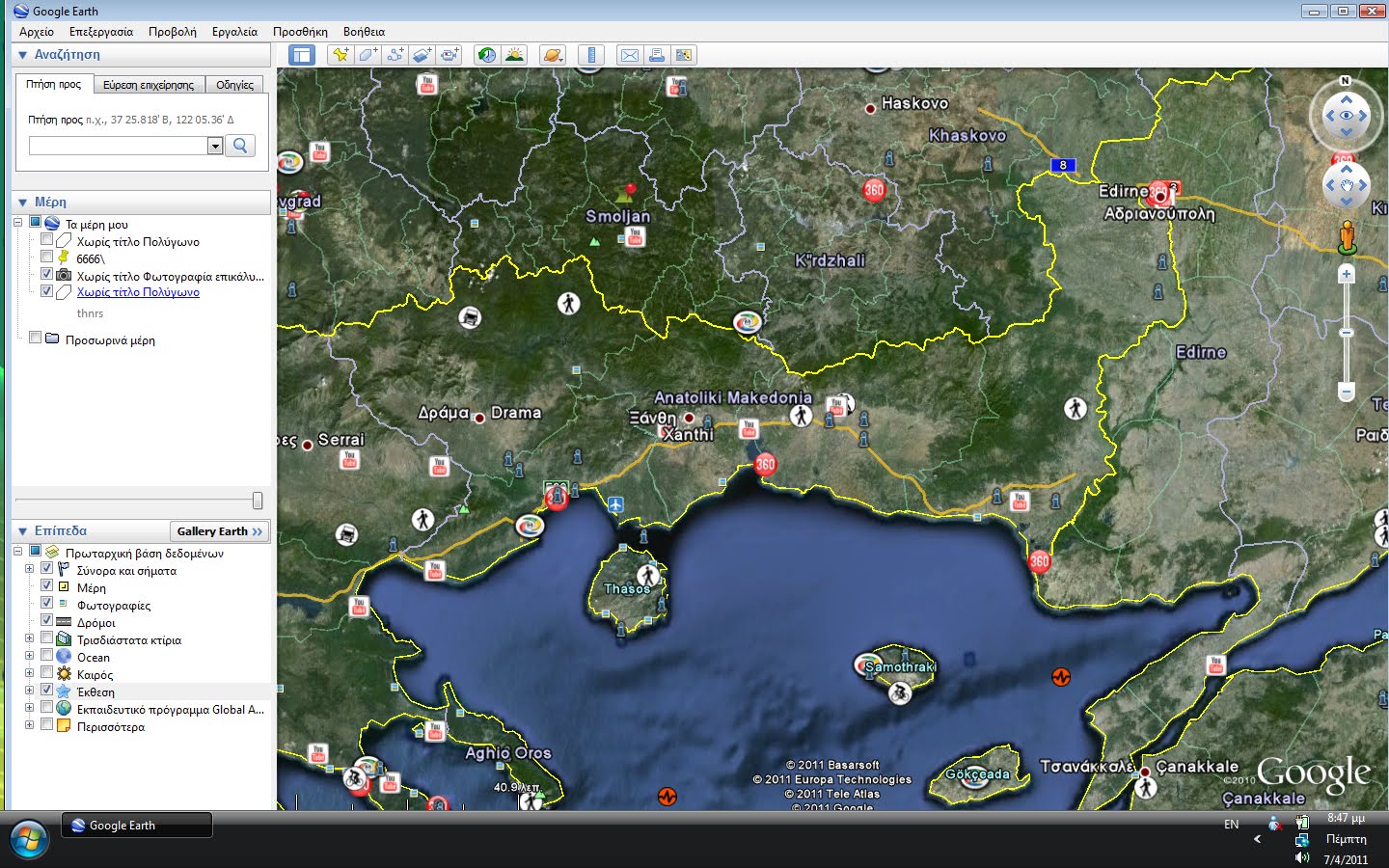1389x868 pixels.
Task: Click the hiker icon on Thasos island
Action: [647, 577]
